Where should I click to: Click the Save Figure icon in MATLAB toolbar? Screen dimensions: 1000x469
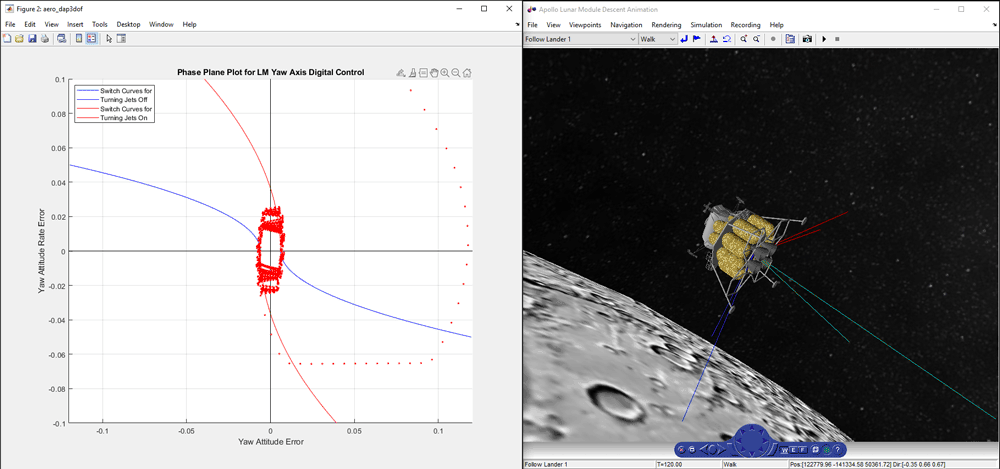pos(32,39)
